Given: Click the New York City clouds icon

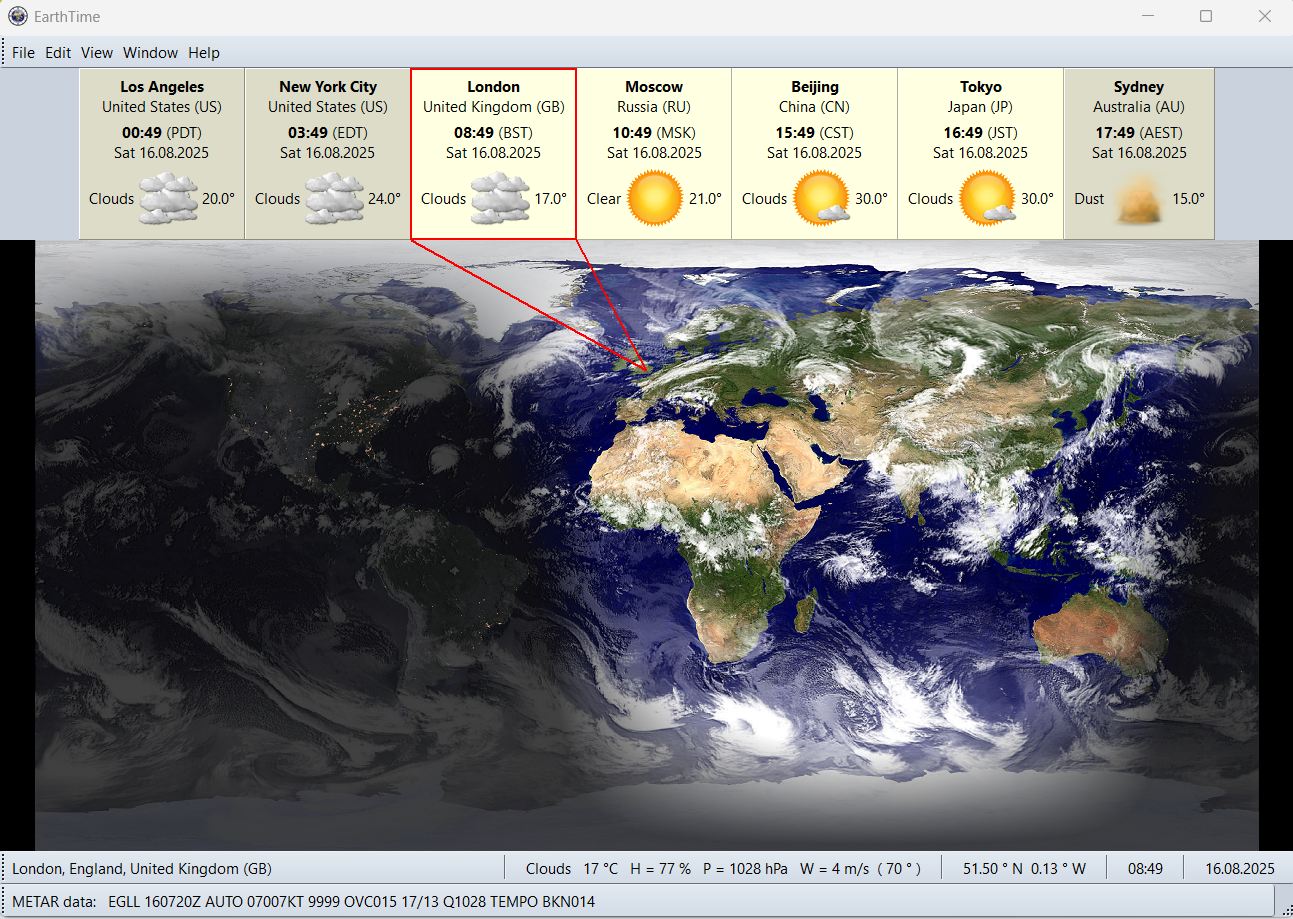Looking at the screenshot, I should (334, 198).
